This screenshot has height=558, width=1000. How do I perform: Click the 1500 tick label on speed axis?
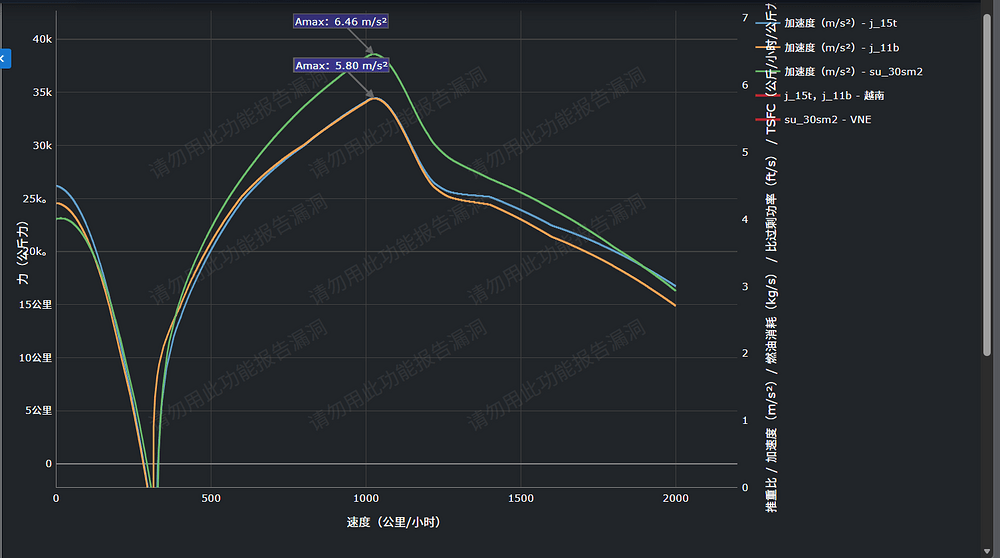[521, 498]
